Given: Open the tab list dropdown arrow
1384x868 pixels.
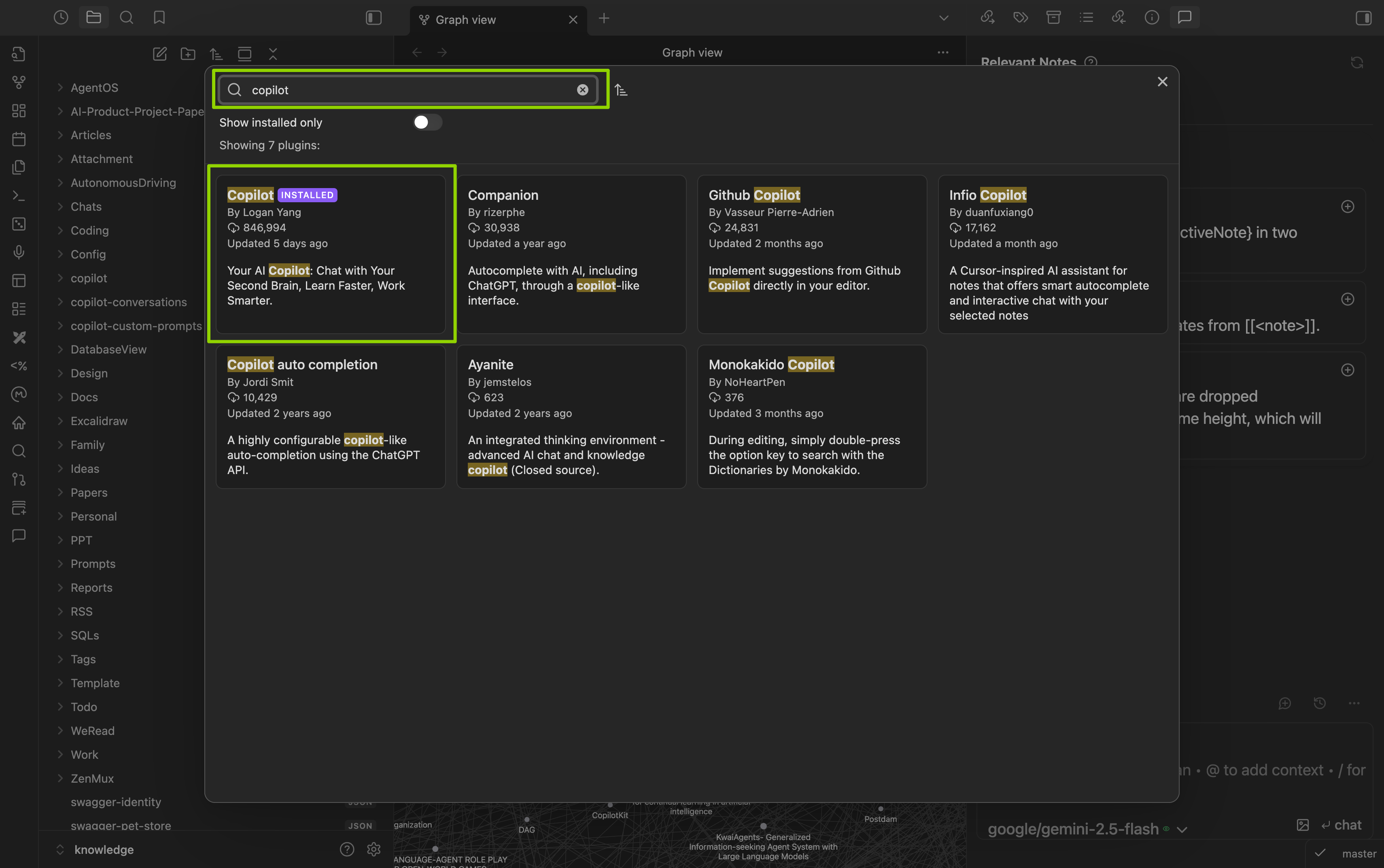Looking at the screenshot, I should pyautogui.click(x=944, y=18).
